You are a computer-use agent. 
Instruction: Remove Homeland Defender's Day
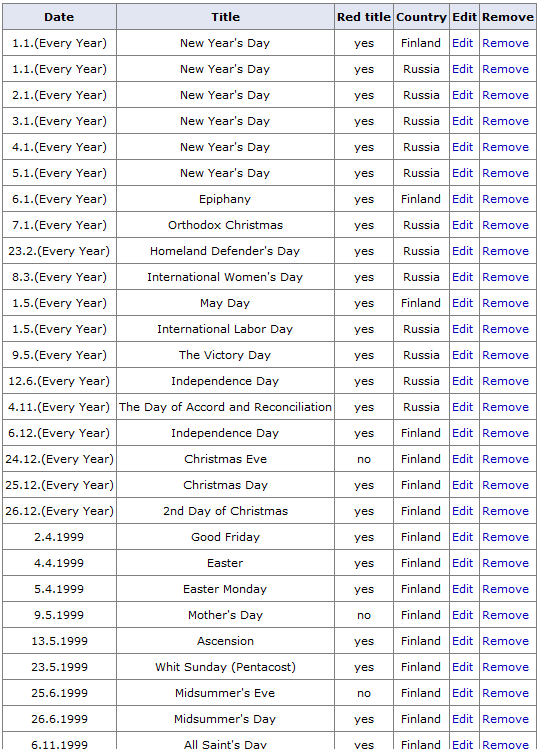[x=505, y=251]
